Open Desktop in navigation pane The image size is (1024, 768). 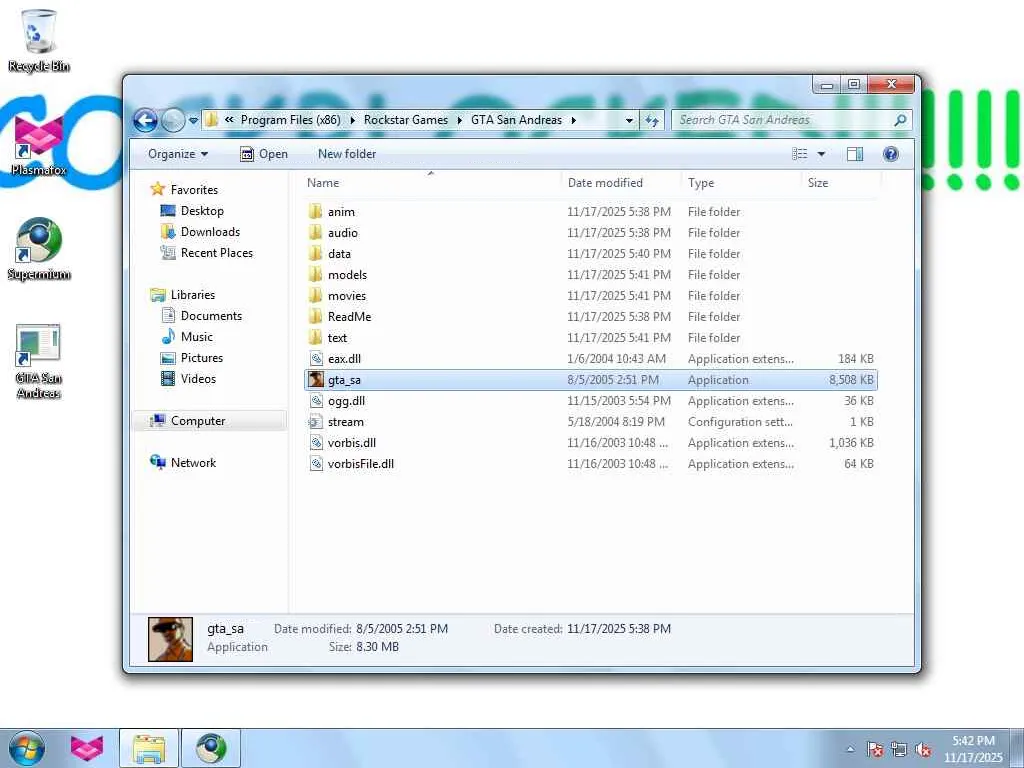point(193,211)
